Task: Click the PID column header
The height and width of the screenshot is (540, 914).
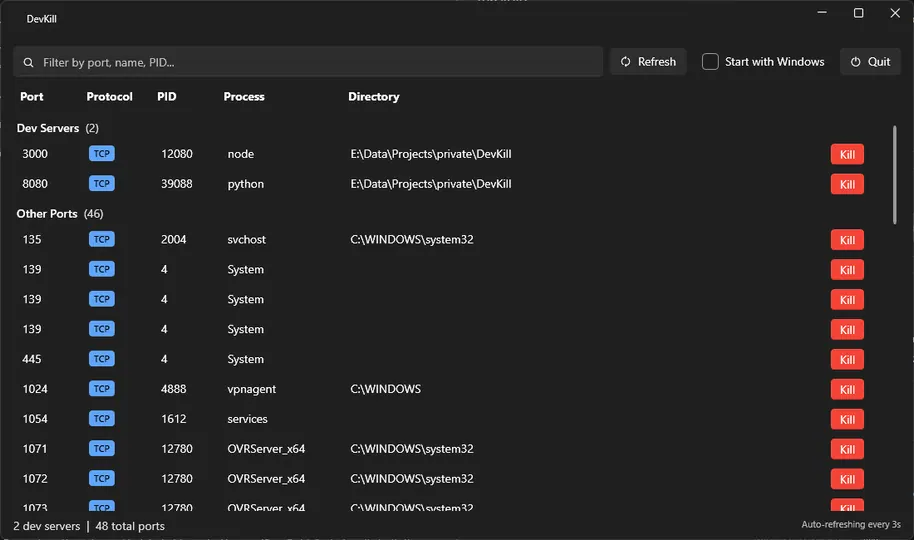Action: [167, 97]
